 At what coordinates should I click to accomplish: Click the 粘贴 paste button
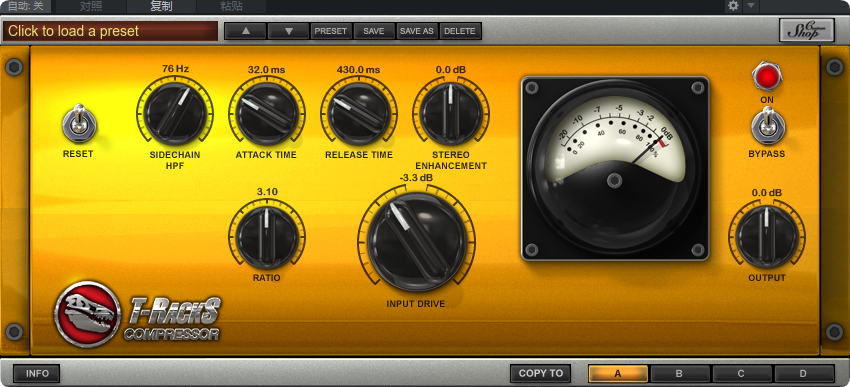coord(231,7)
